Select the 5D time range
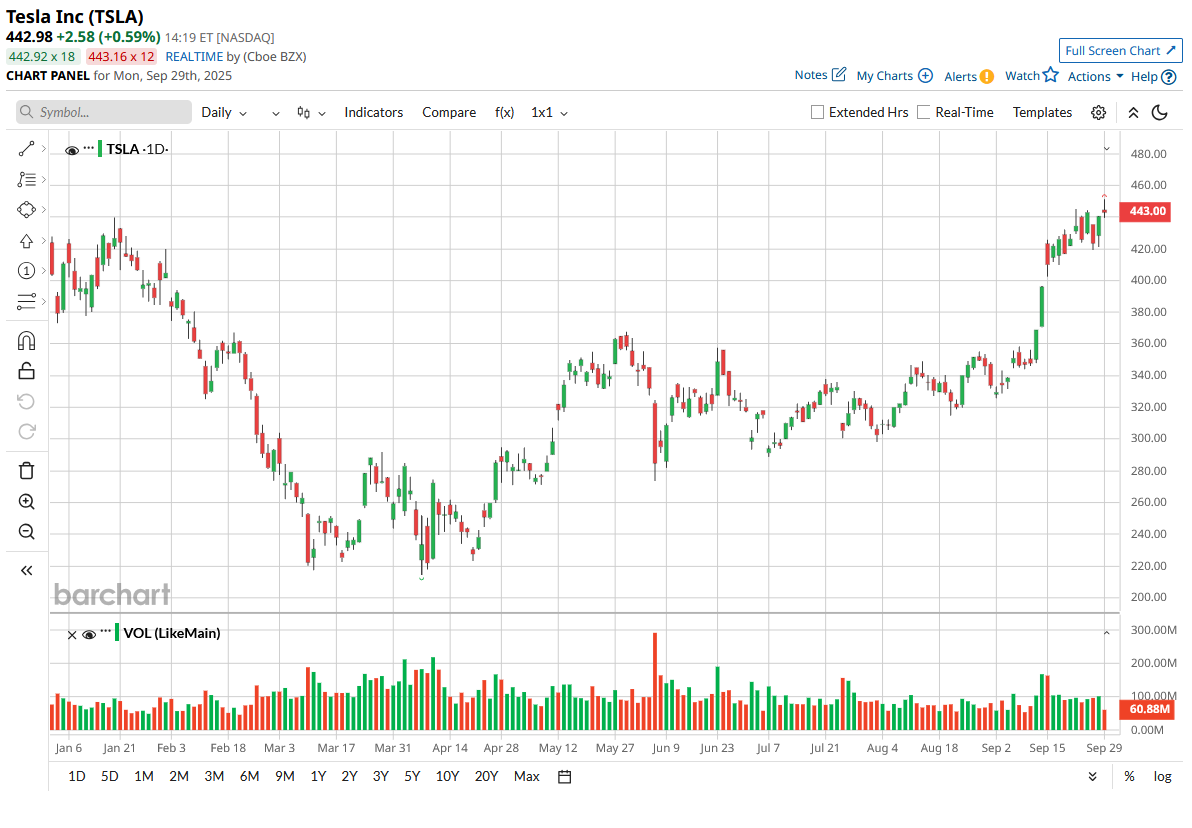Screen dimensions: 1192x828 click(x=109, y=776)
